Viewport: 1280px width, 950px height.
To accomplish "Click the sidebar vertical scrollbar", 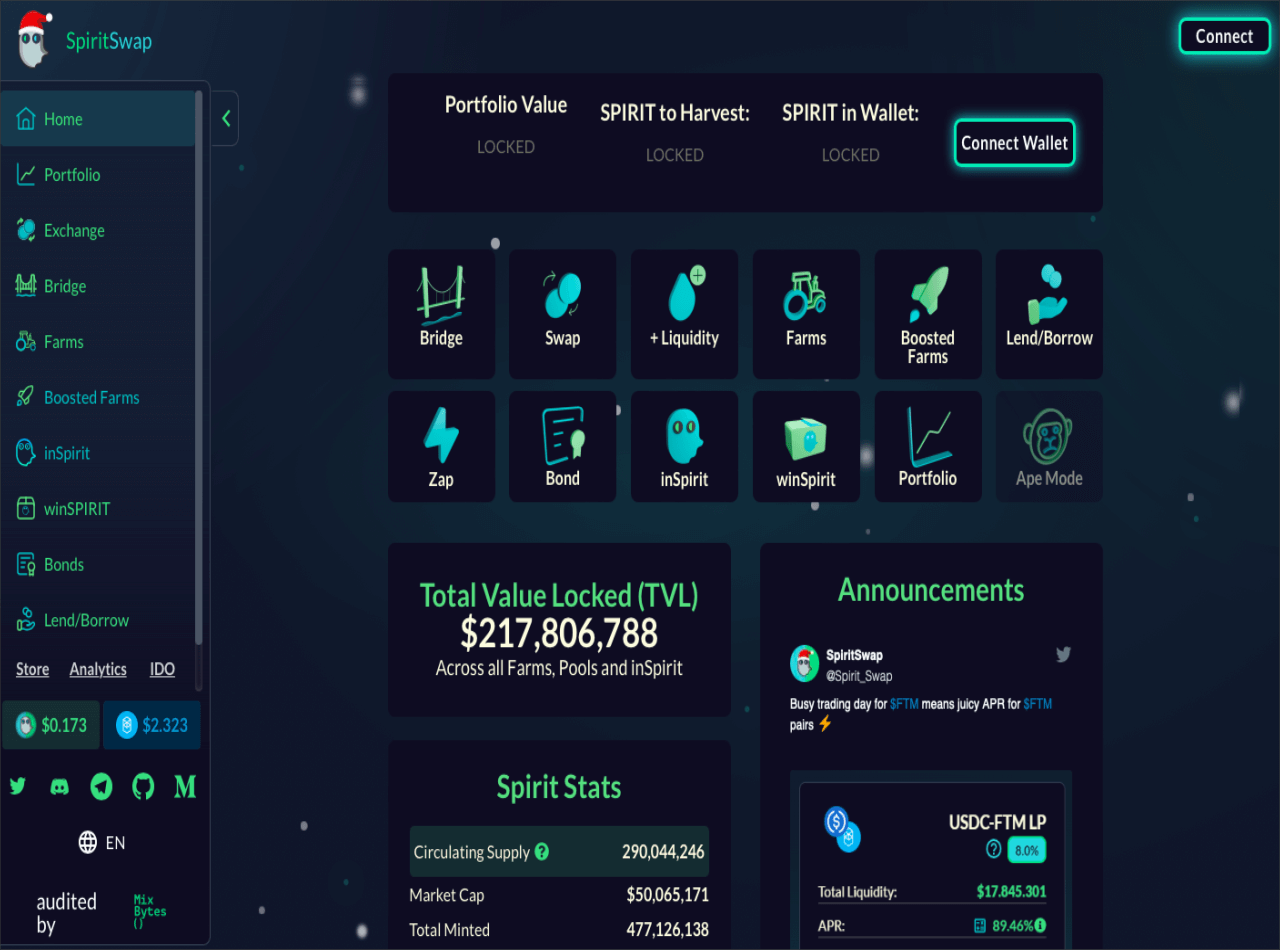I will click(198, 367).
